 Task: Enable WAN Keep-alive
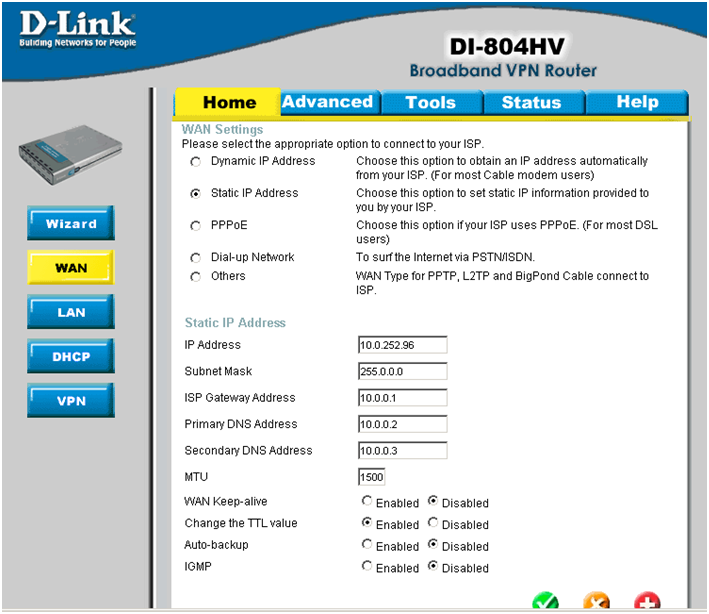pyautogui.click(x=367, y=501)
